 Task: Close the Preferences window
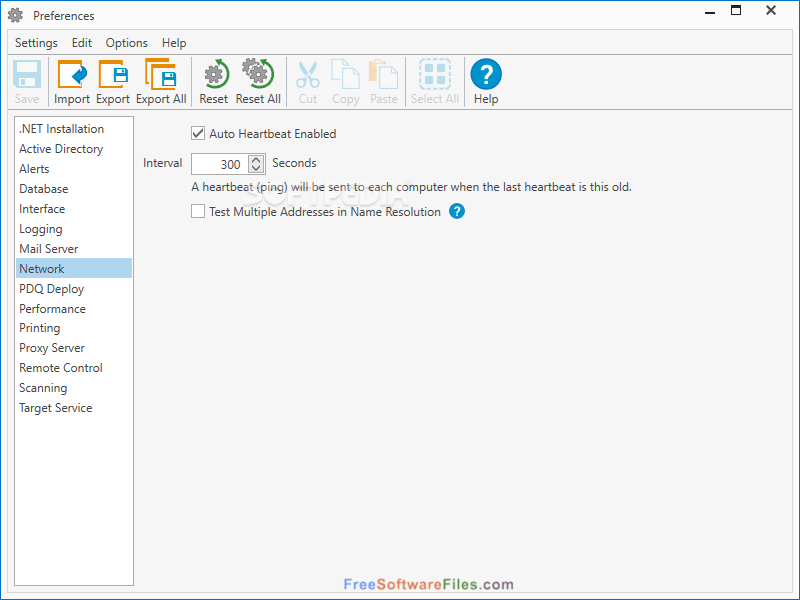[771, 10]
